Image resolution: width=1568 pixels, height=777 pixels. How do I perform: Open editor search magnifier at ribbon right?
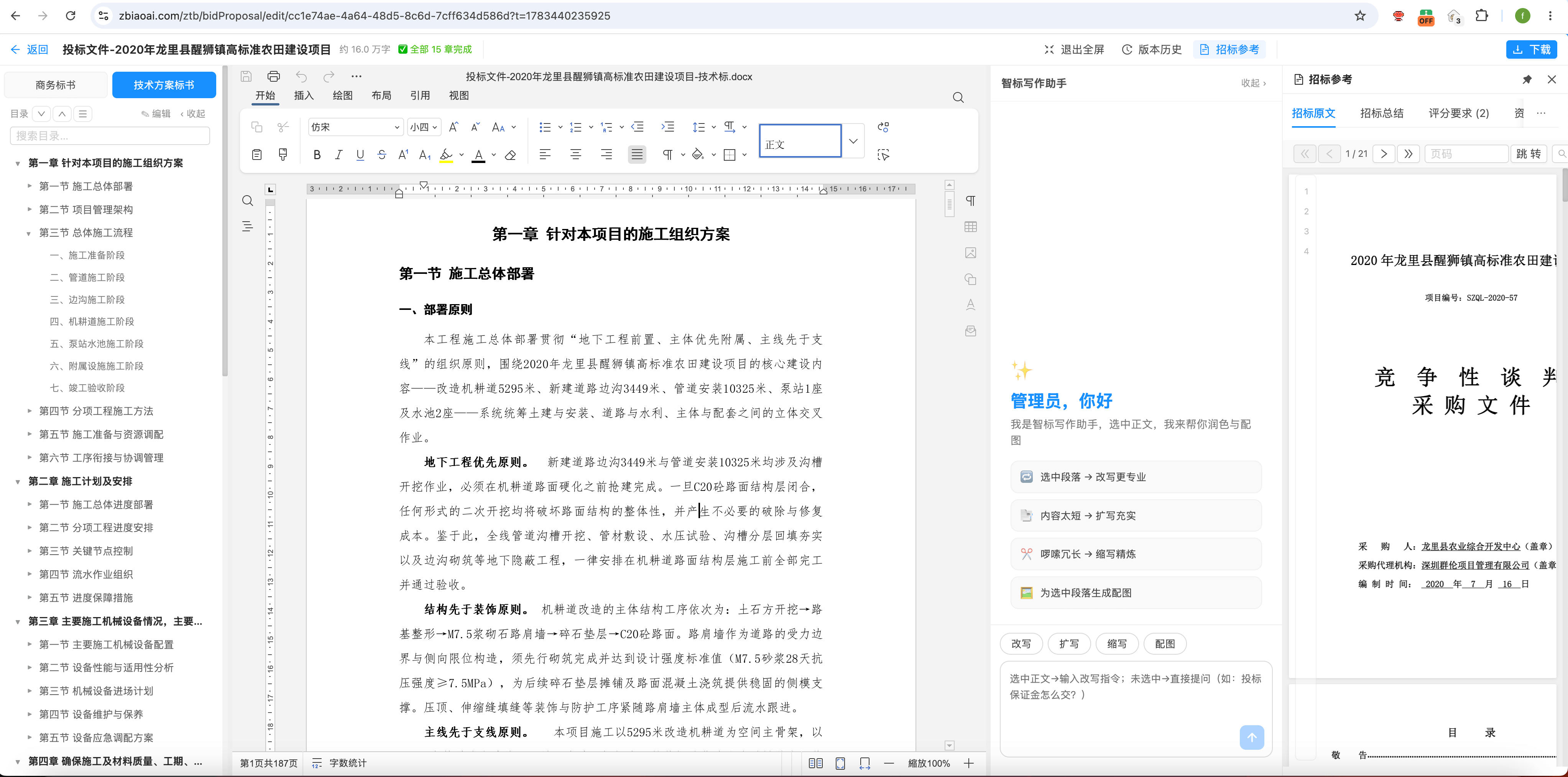958,97
